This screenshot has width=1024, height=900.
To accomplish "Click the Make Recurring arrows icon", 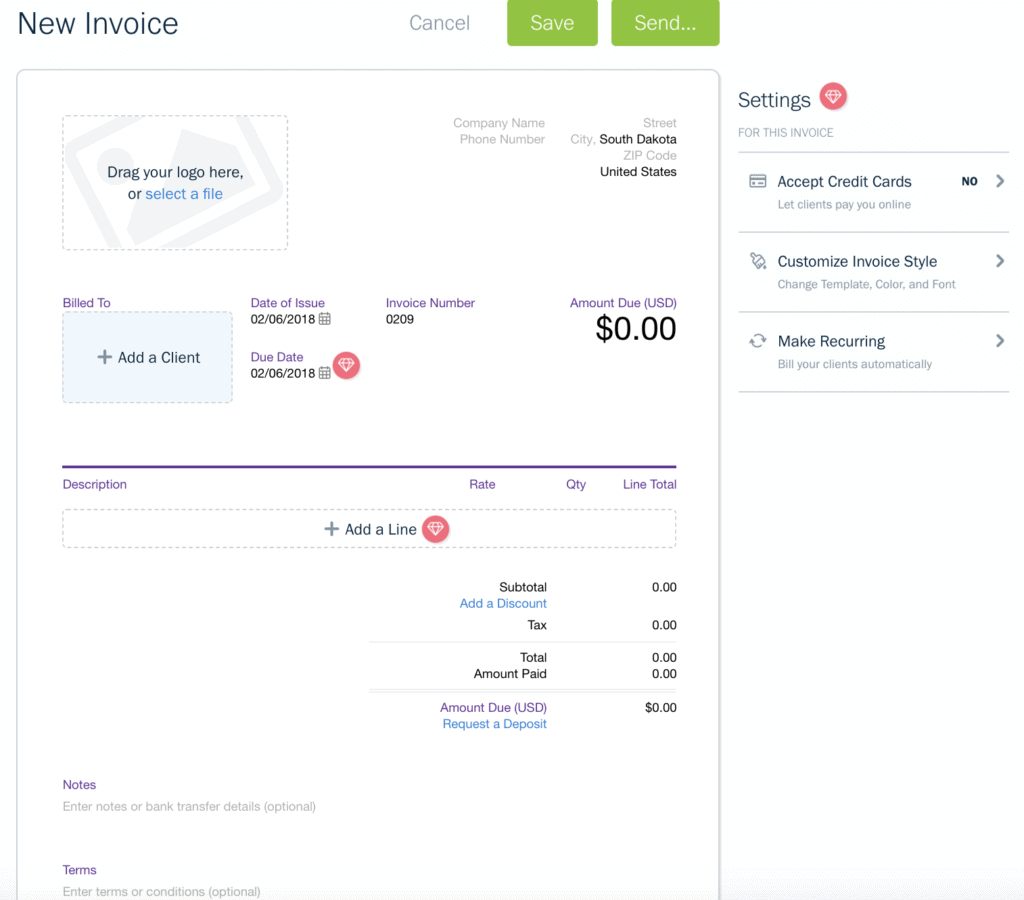I will click(758, 341).
